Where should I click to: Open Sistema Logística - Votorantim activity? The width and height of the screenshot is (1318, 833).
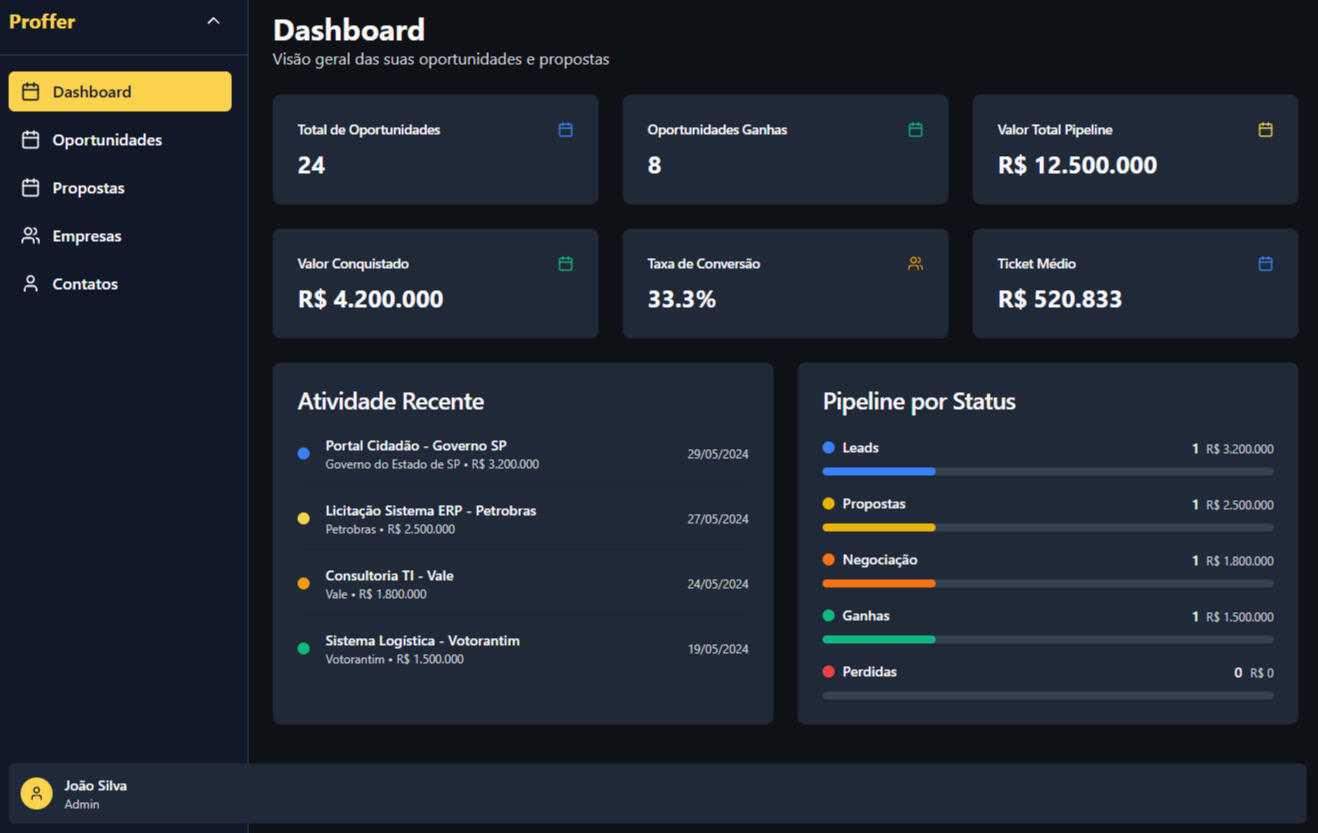422,641
